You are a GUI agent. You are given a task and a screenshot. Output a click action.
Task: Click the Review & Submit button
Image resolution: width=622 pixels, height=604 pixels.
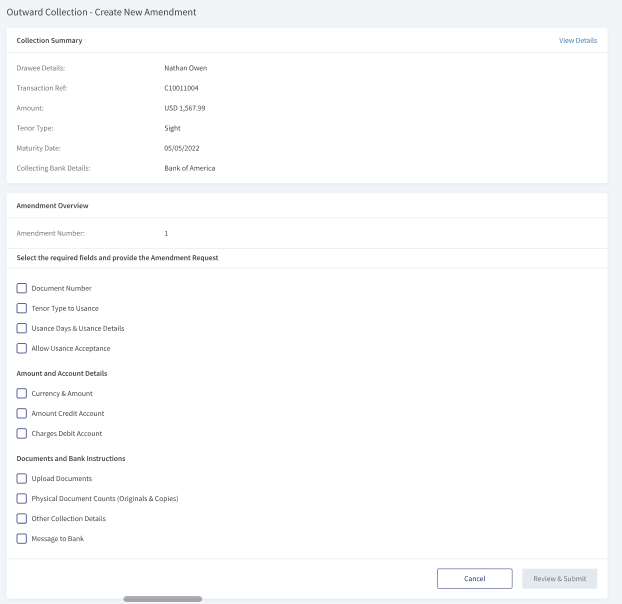[x=559, y=579]
